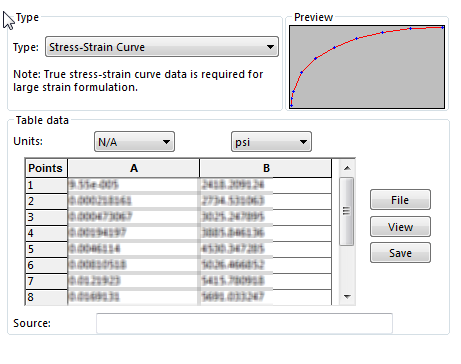The width and height of the screenshot is (461, 364).
Task: Click the table scroll up arrow
Action: coord(347,168)
